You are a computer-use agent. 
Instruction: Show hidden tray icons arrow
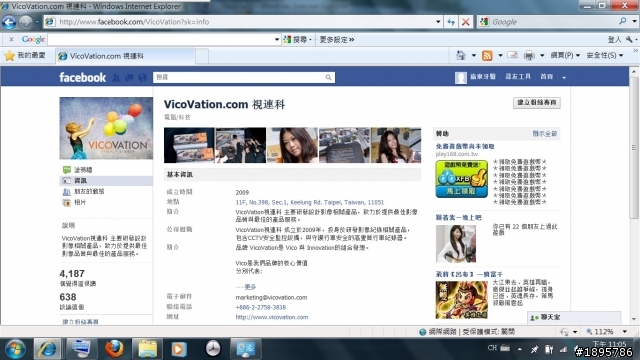(520, 349)
